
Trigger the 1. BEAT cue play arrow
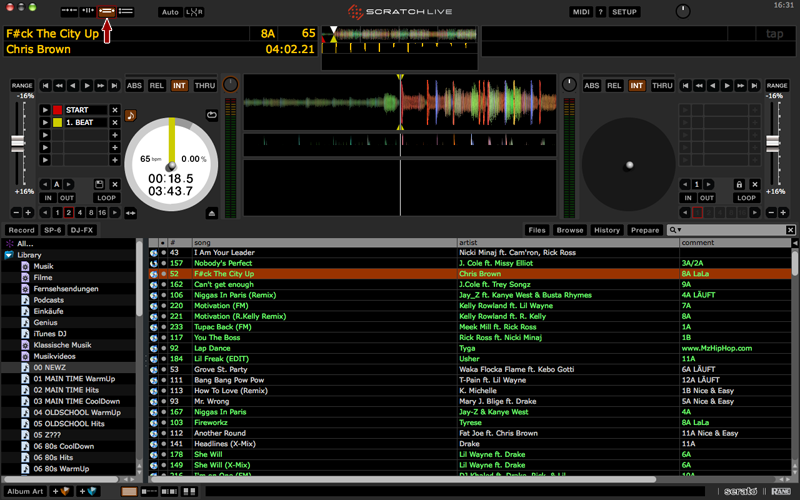point(45,123)
